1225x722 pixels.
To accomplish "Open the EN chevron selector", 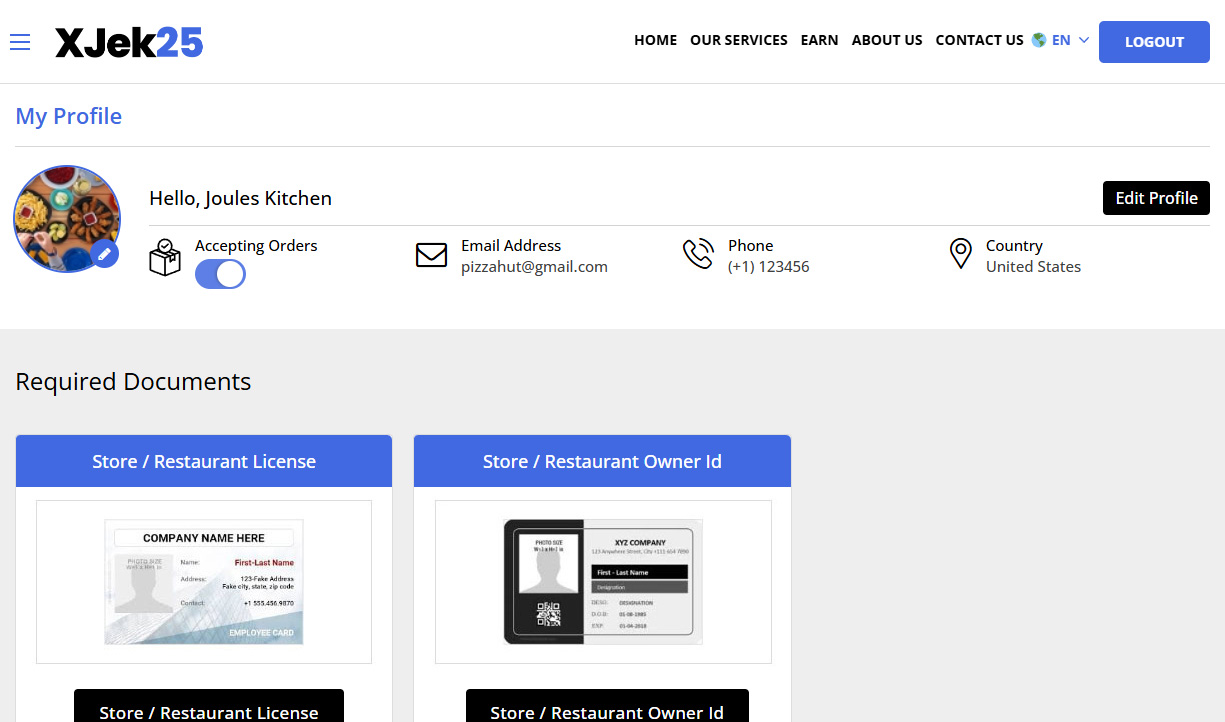I will 1086,41.
